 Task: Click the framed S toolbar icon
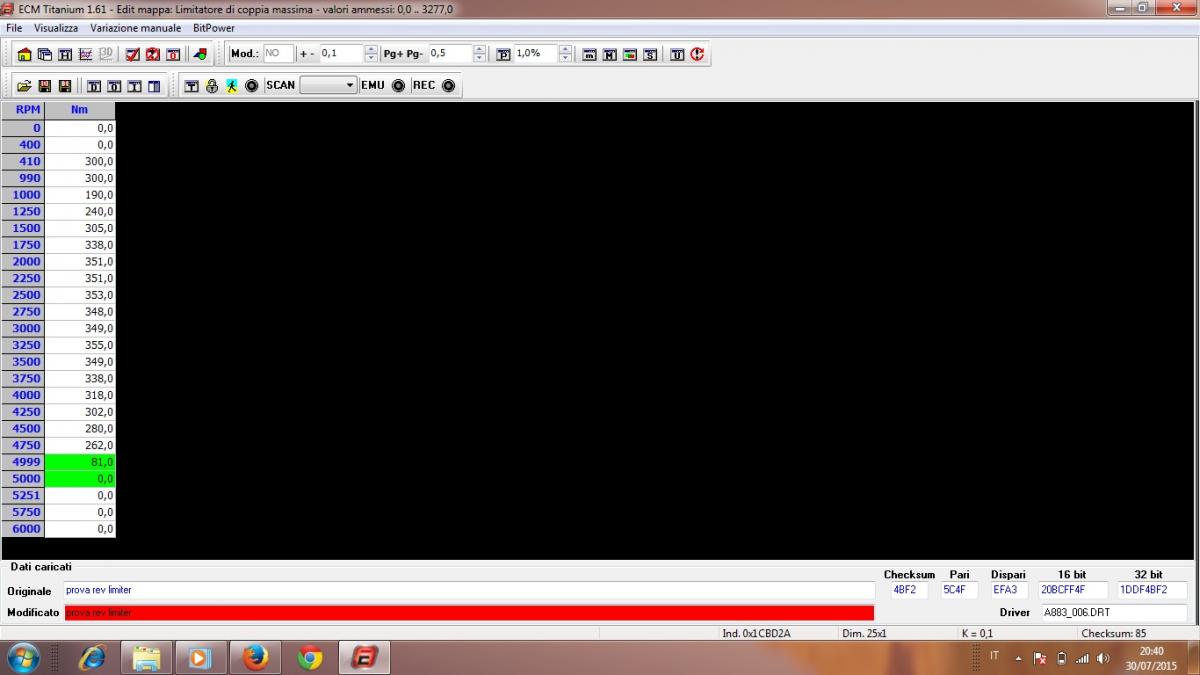[x=649, y=54]
